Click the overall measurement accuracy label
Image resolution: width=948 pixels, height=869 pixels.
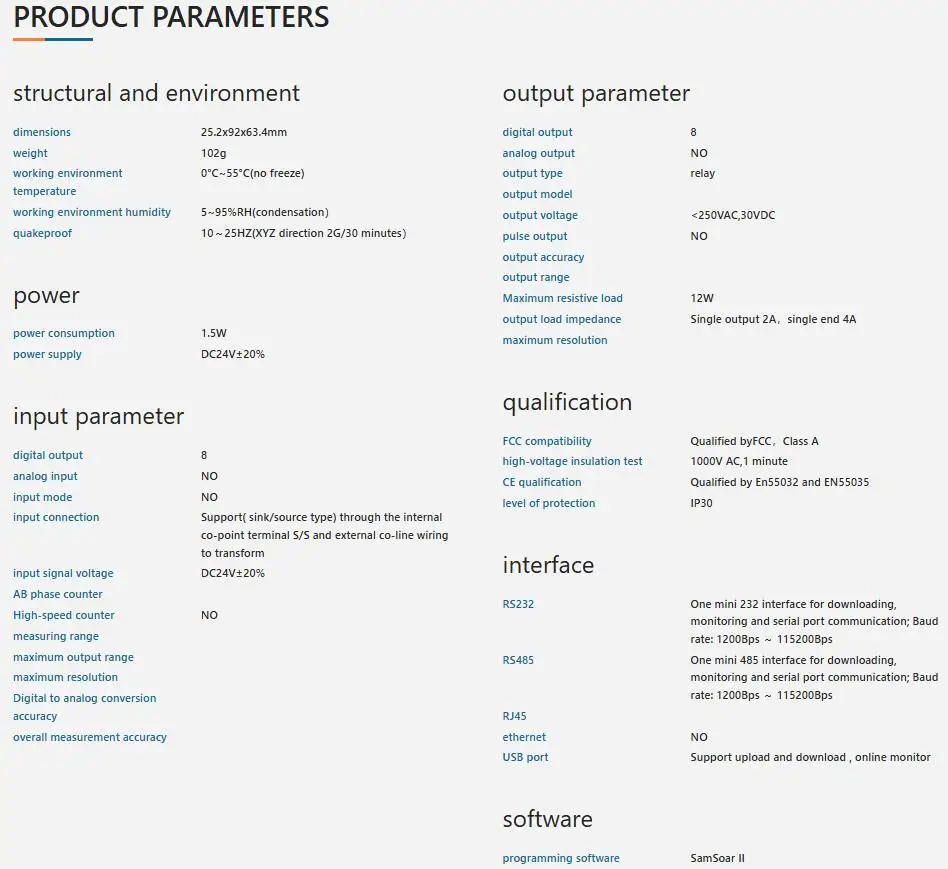[x=89, y=737]
